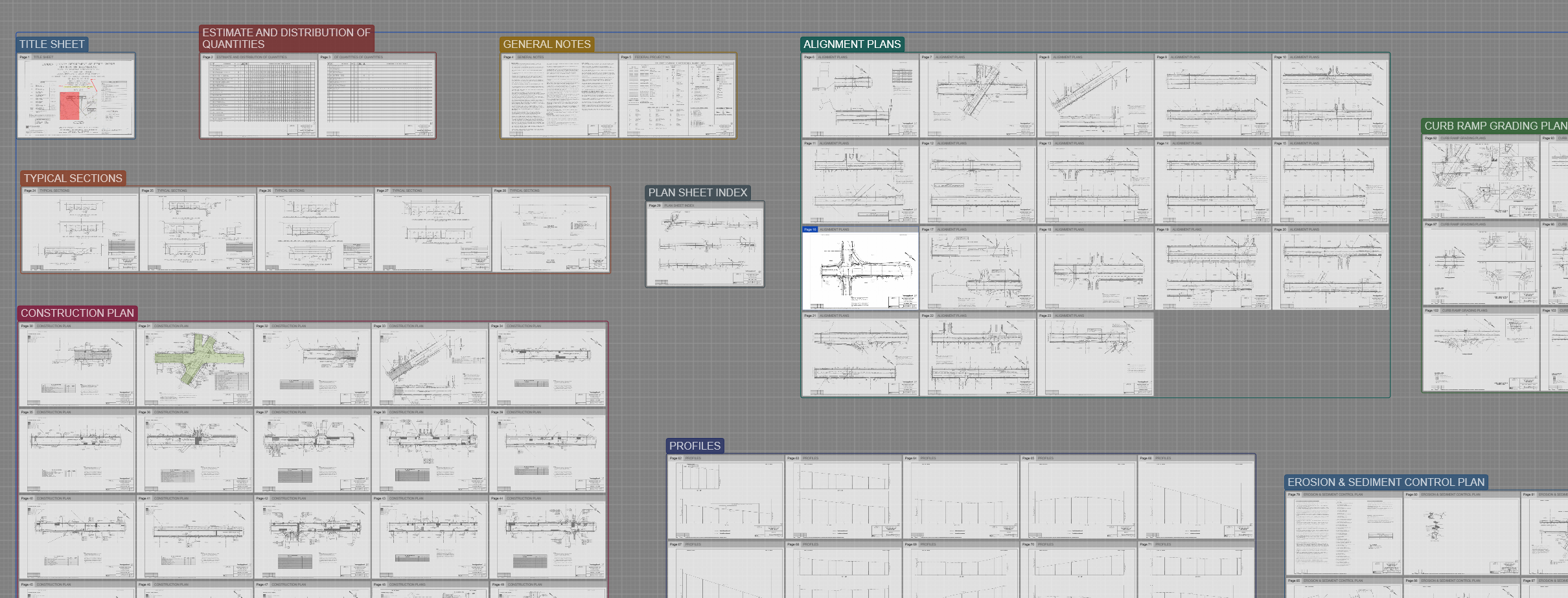
Task: Select the CURB RAMP GRADING PLAN label
Action: tap(1495, 126)
